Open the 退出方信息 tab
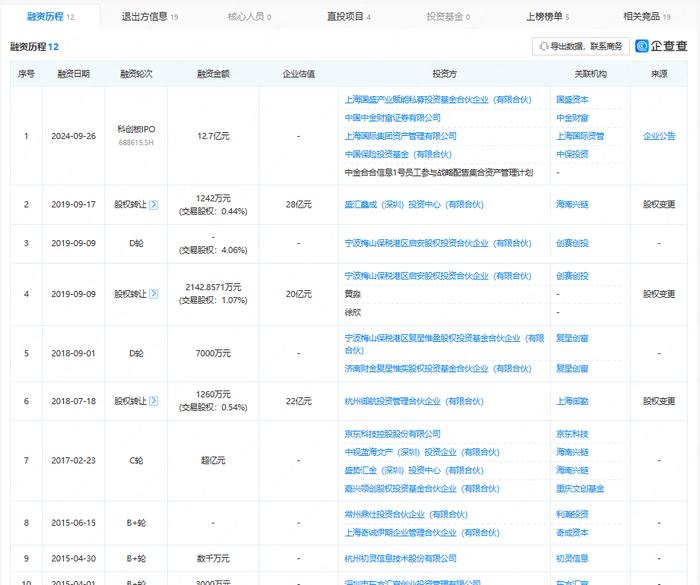Image resolution: width=700 pixels, height=585 pixels. 150,17
